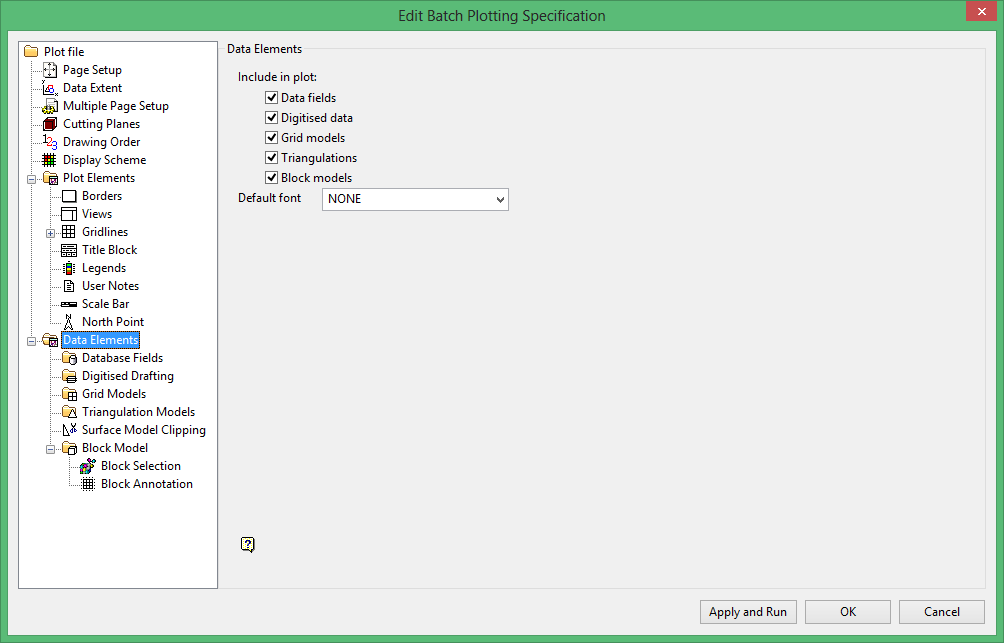
Task: Select the Block Selection tree label
Action: click(141, 466)
